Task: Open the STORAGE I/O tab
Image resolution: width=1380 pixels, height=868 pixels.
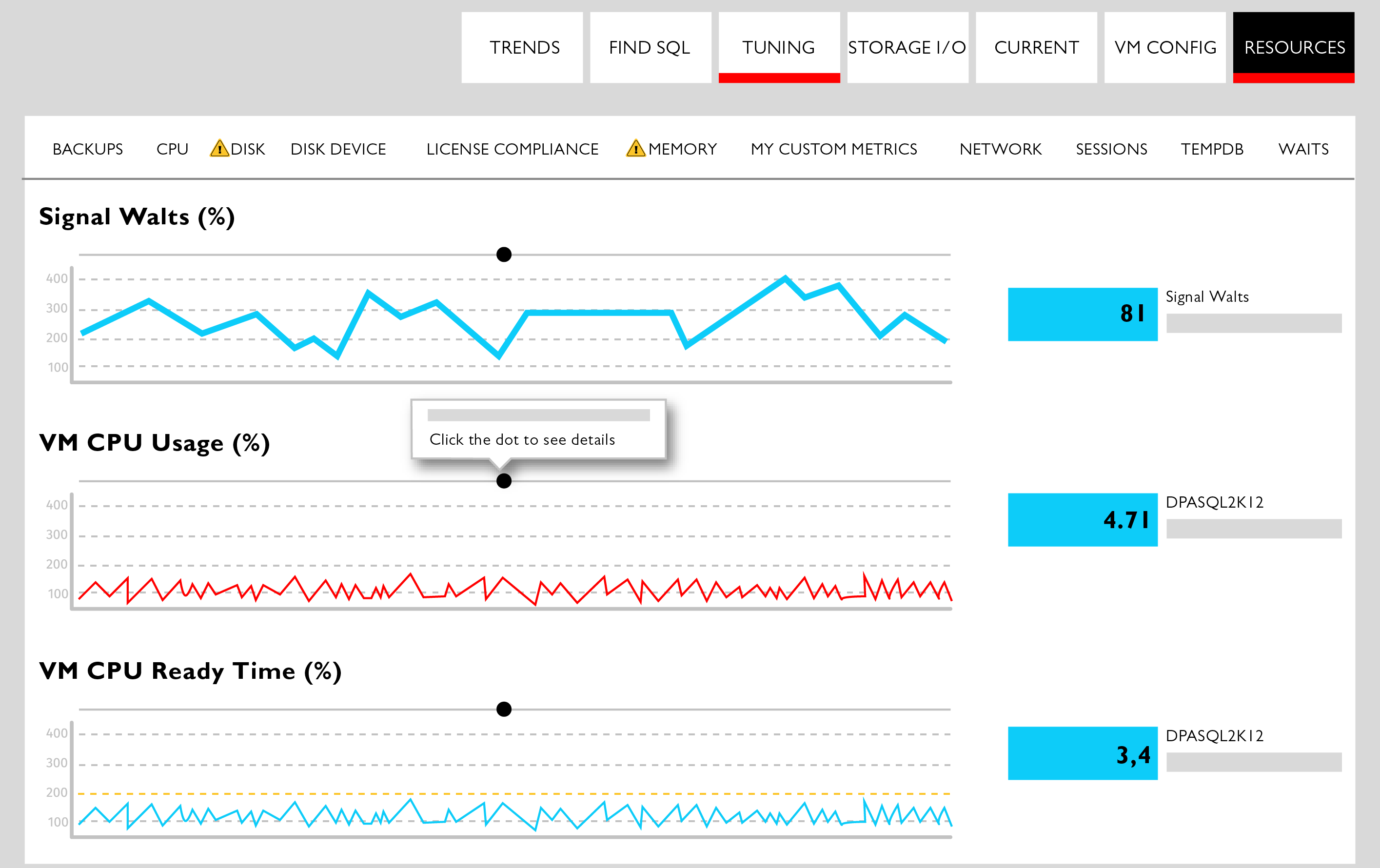Action: [908, 48]
